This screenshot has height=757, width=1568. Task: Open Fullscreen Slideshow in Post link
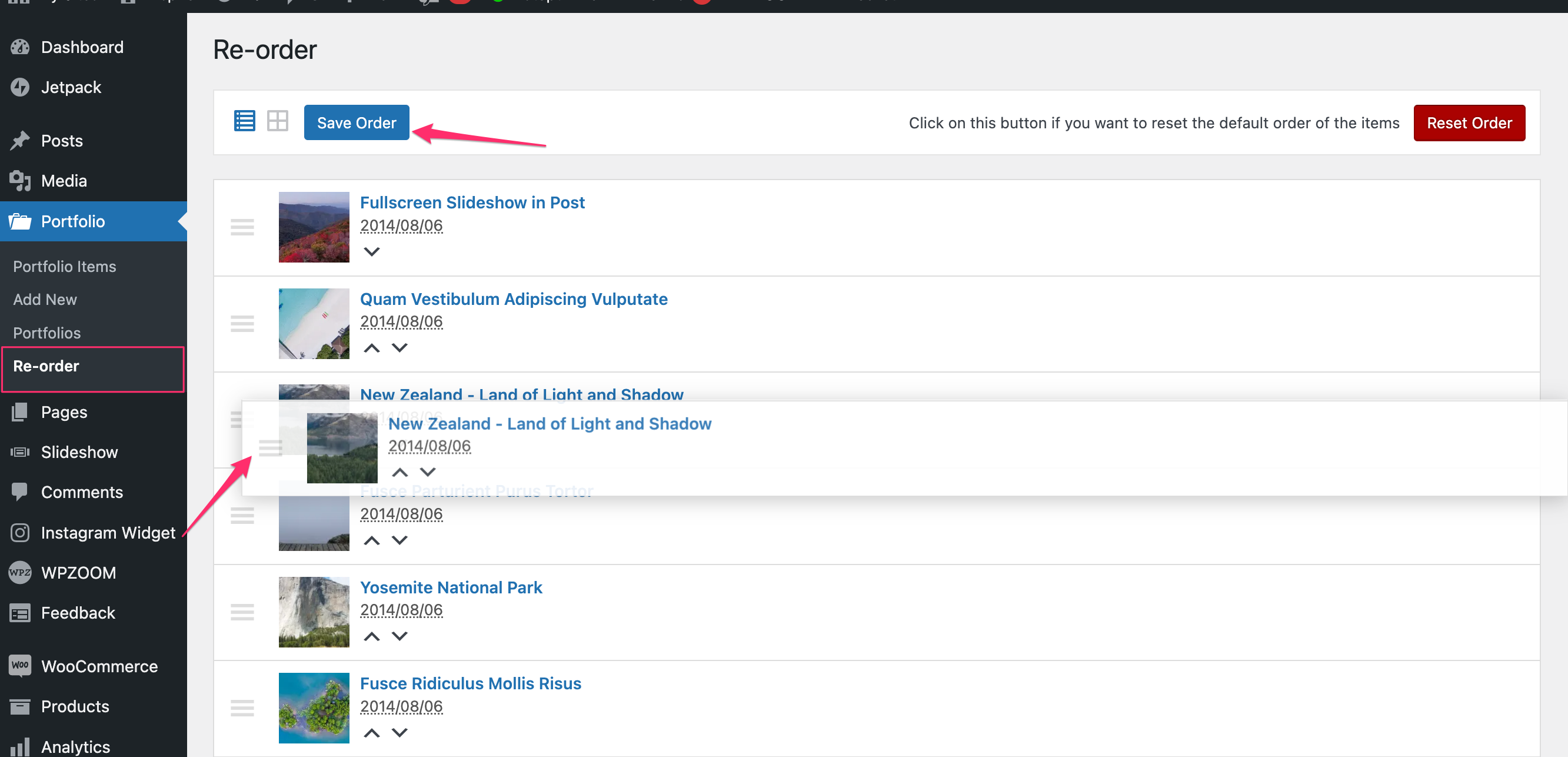tap(472, 202)
